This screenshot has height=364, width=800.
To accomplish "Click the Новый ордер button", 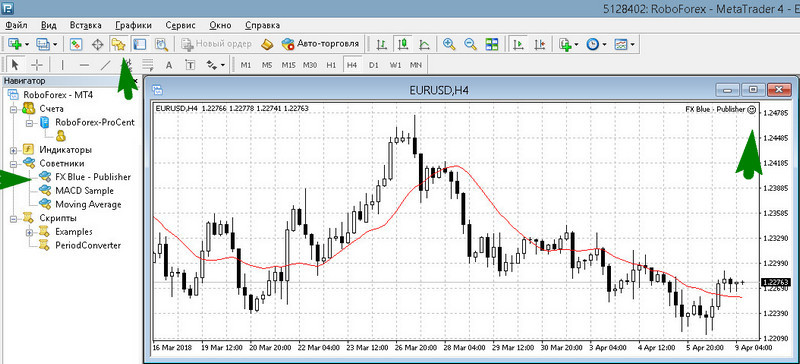I will (x=217, y=44).
